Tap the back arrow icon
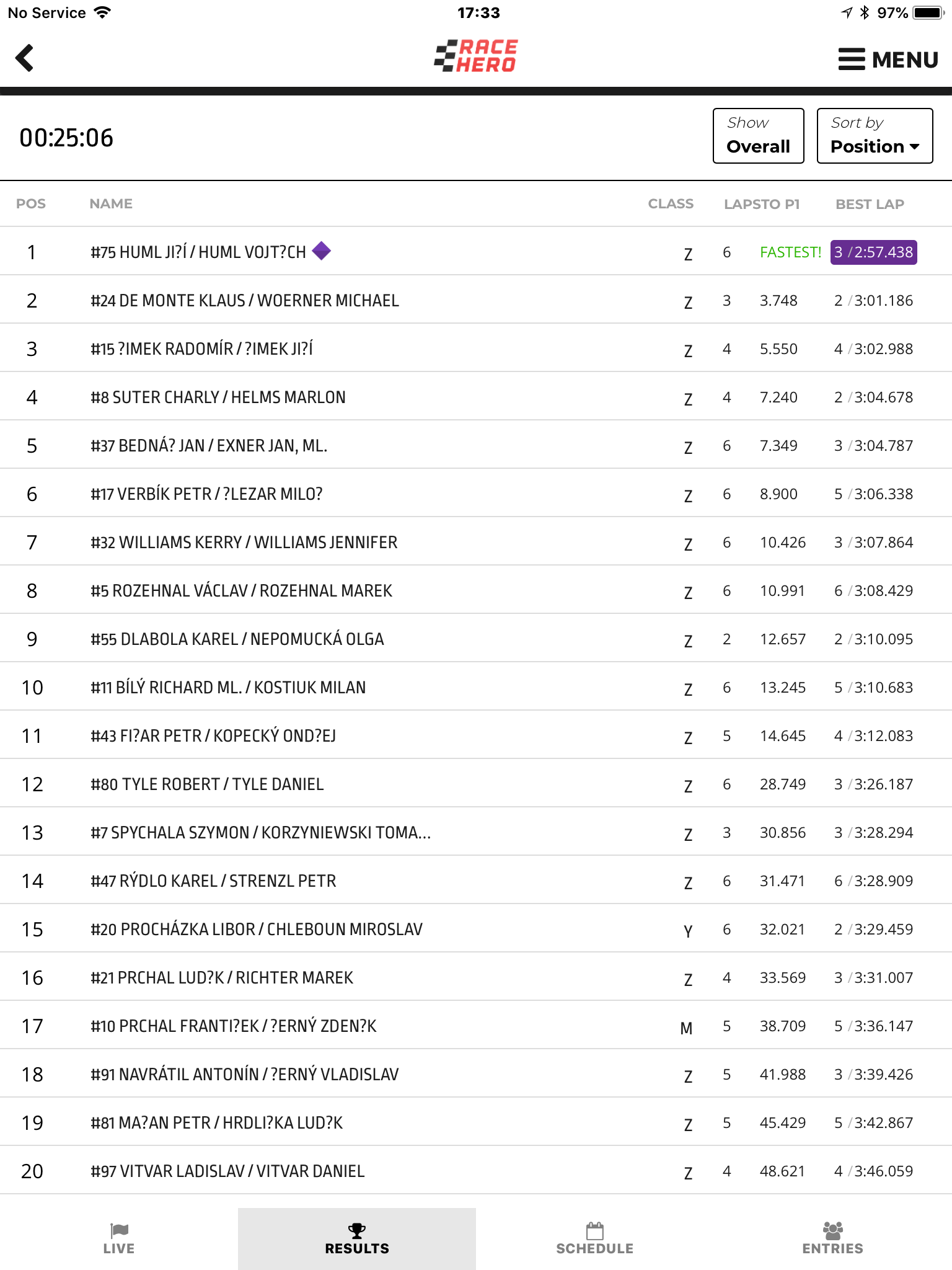 24,58
